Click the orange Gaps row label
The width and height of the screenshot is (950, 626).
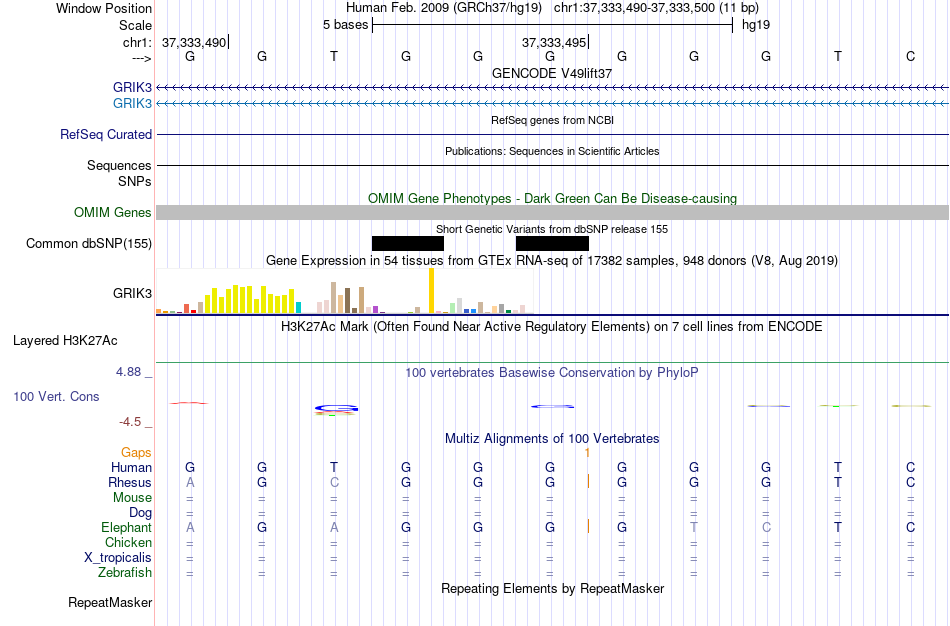click(136, 453)
